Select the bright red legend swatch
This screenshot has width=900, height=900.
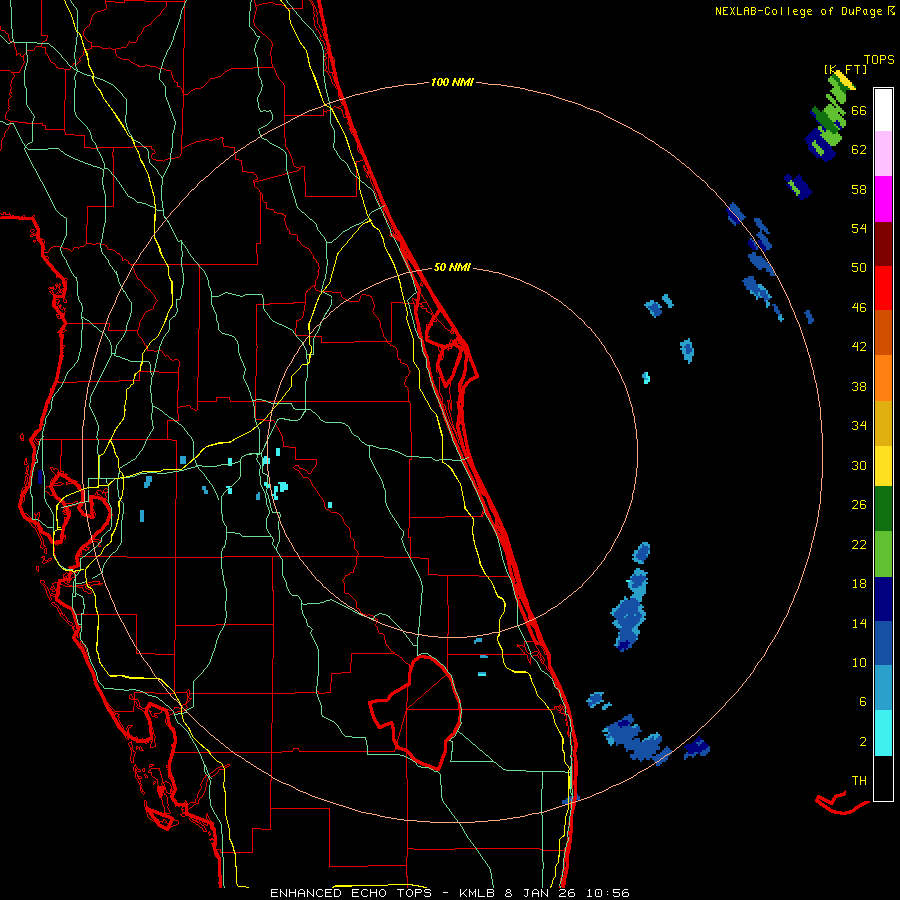click(x=883, y=288)
